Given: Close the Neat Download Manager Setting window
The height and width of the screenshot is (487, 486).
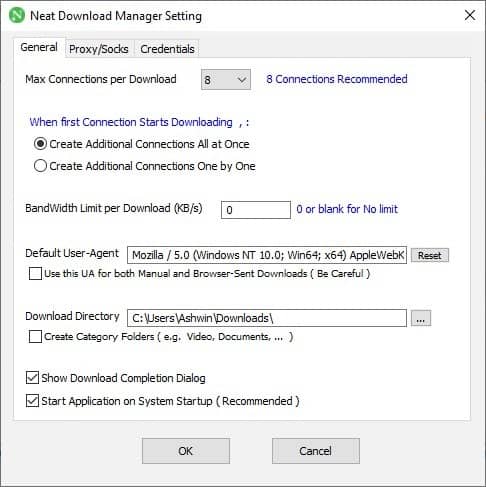Looking at the screenshot, I should pyautogui.click(x=470, y=15).
